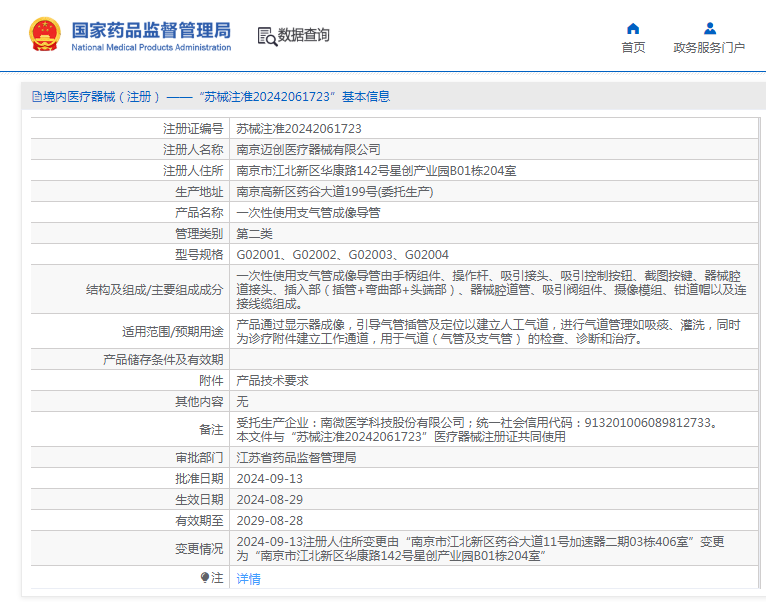Open the 政务服务门户 text link

click(709, 47)
